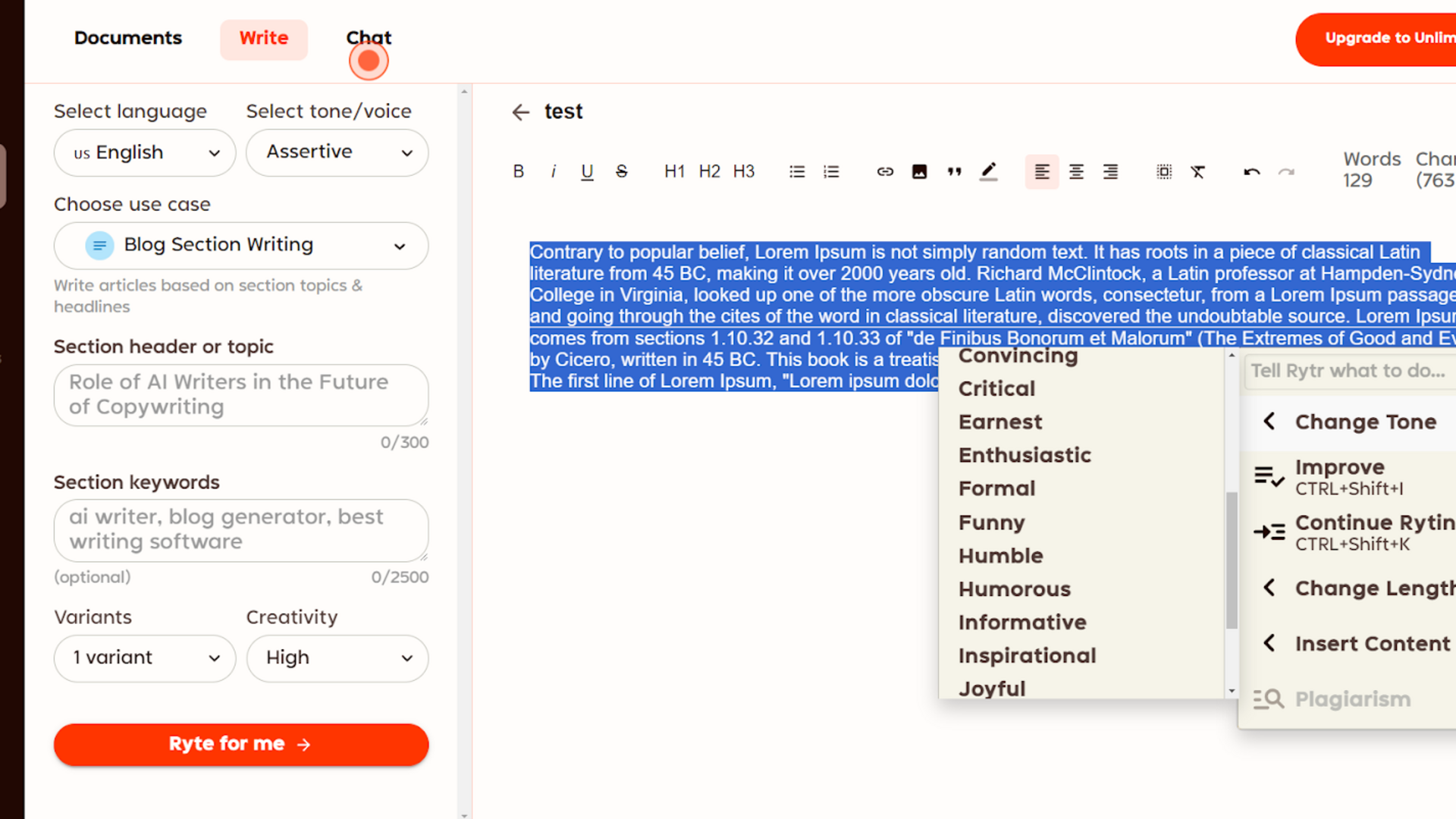
Task: Select the text highlight pen tool
Action: 988,171
